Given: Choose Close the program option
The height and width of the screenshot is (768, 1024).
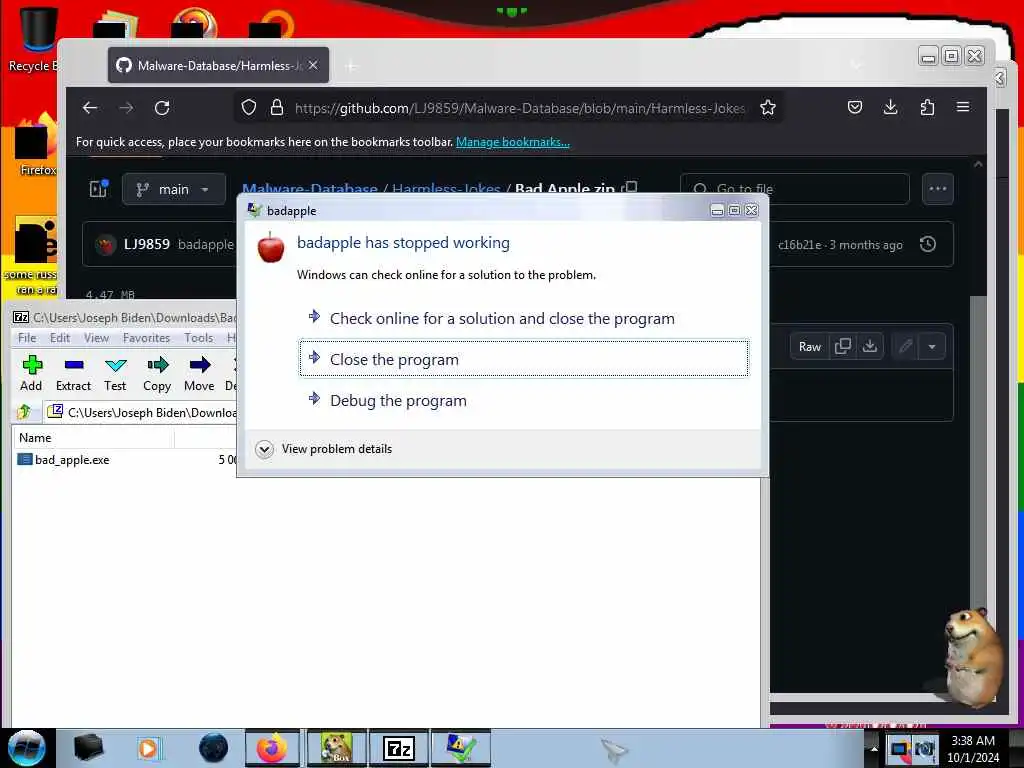Looking at the screenshot, I should point(524,359).
